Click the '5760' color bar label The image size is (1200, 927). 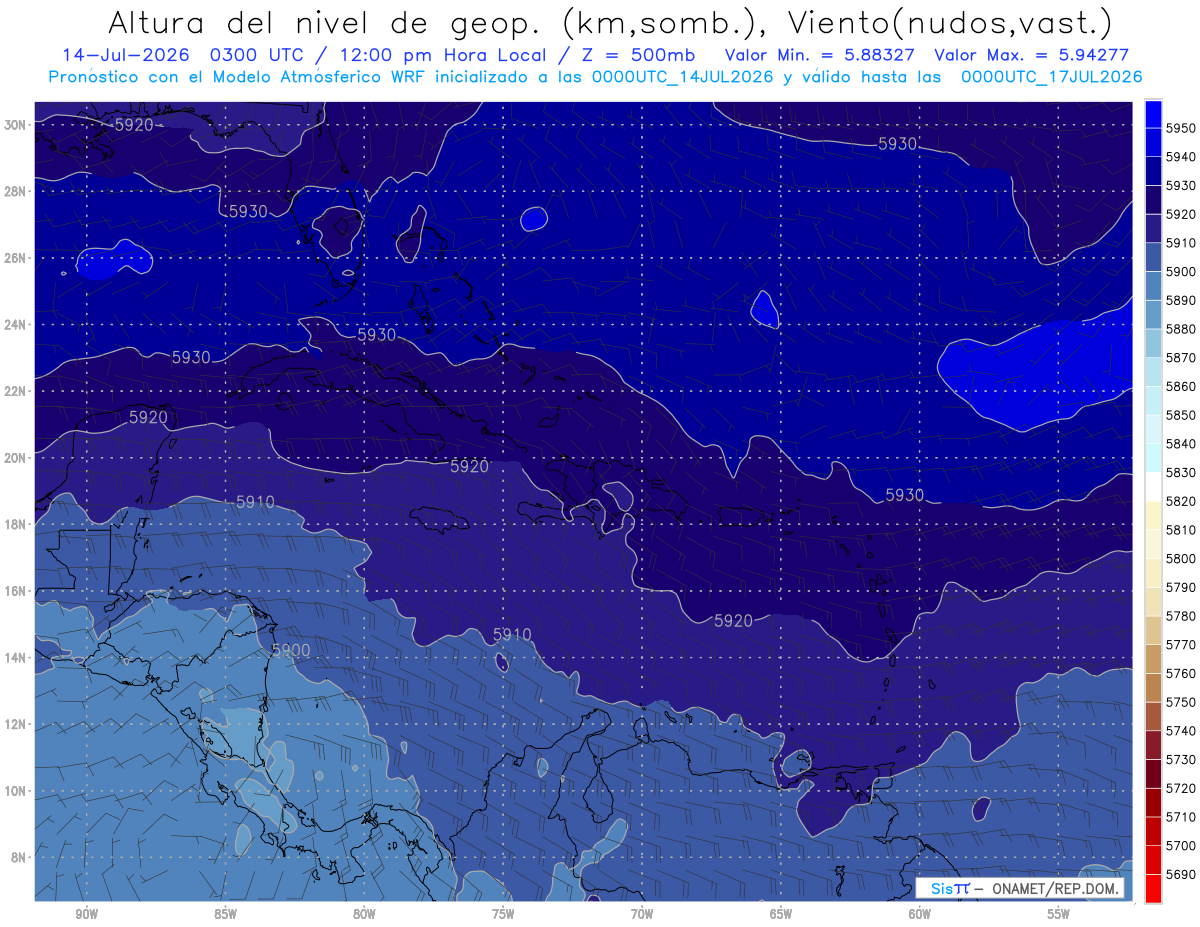tap(1180, 673)
